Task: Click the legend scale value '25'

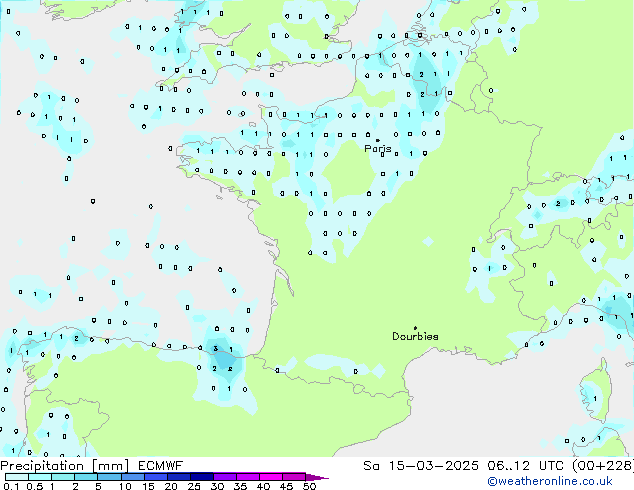Action: pos(194,486)
